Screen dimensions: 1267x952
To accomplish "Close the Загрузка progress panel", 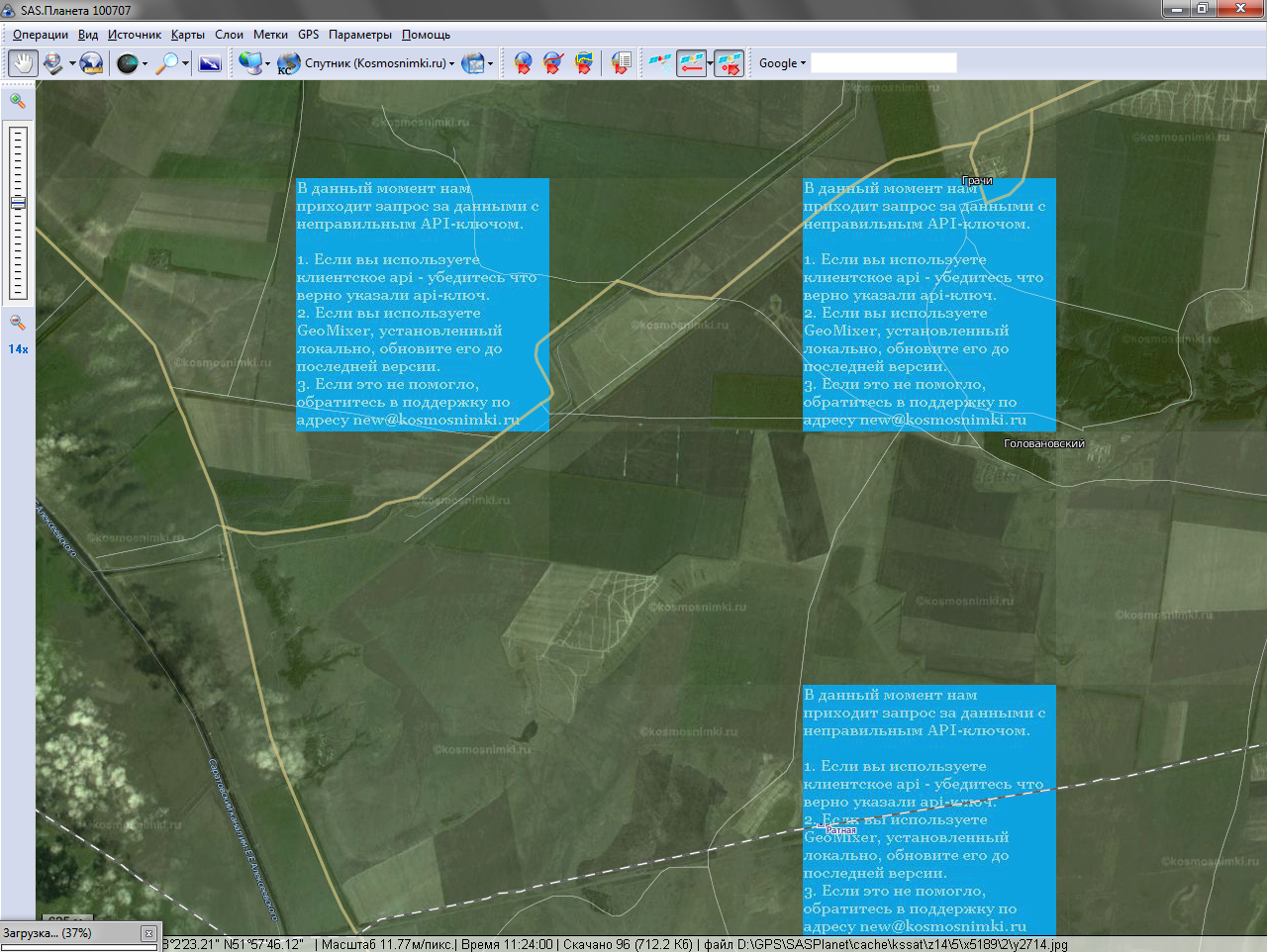I will [x=148, y=933].
